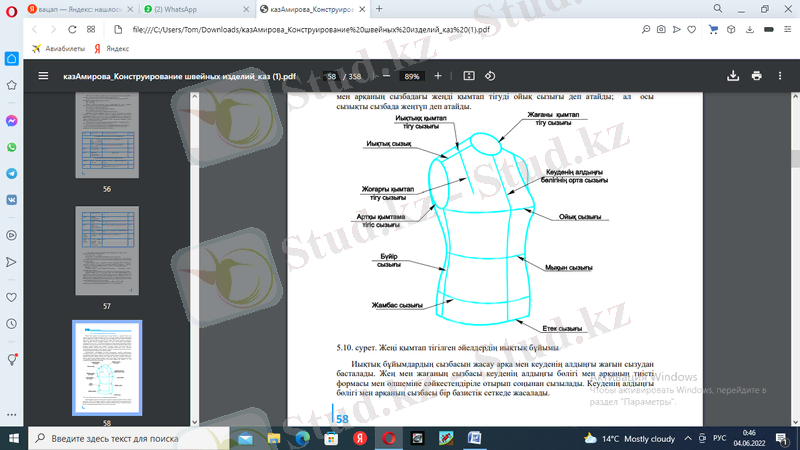Image resolution: width=800 pixels, height=450 pixels.
Task: Click document scrollbar up arrow
Action: pos(795,96)
